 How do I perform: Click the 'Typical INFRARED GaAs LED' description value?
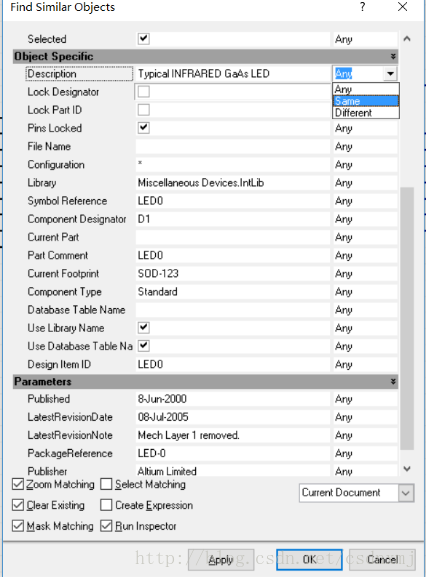tap(204, 74)
